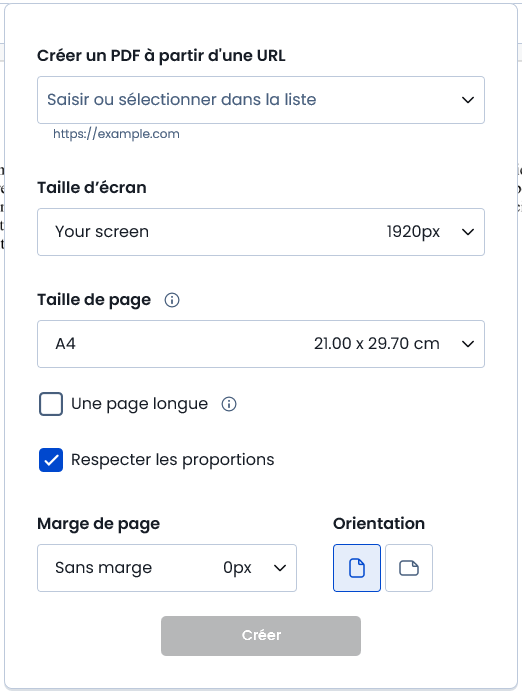Expand the A4 page size dropdown
522x693 pixels.
pos(261,344)
